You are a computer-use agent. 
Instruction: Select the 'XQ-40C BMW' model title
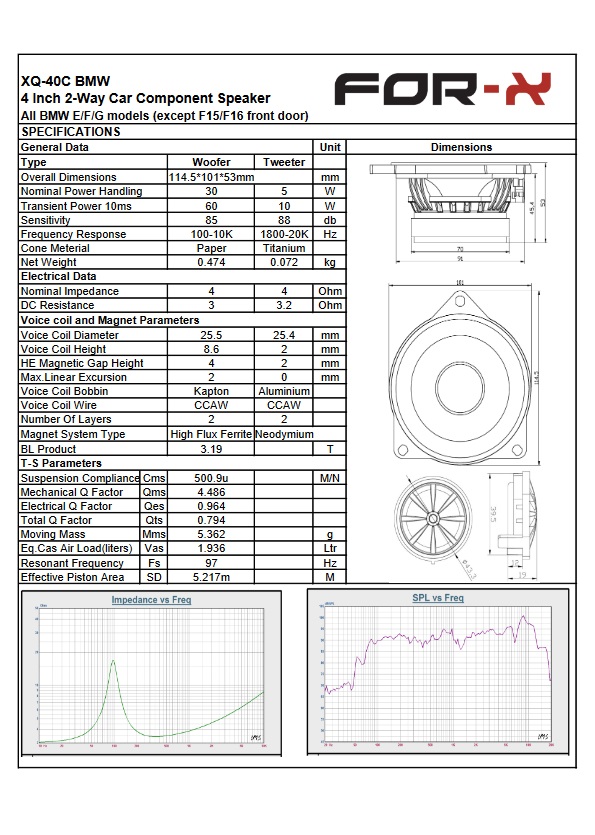point(66,81)
